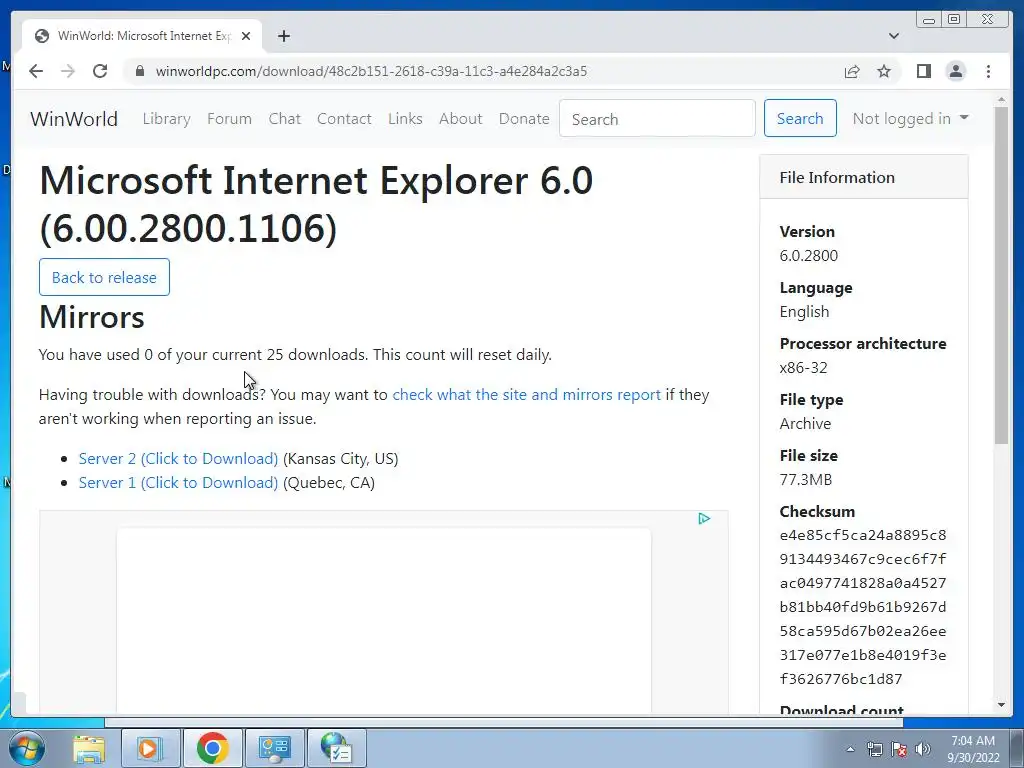Screen dimensions: 1024x768
Task: Click the volume speaker icon
Action: pos(923,749)
